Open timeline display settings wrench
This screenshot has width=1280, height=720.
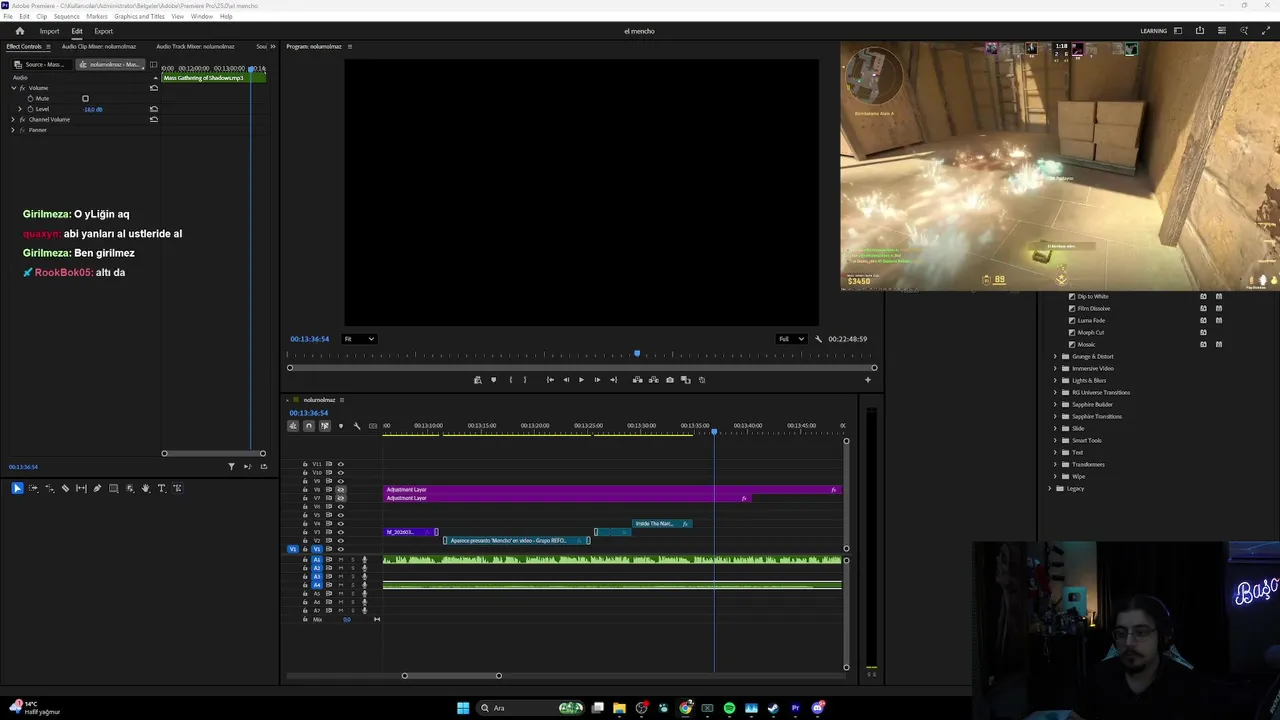click(356, 426)
